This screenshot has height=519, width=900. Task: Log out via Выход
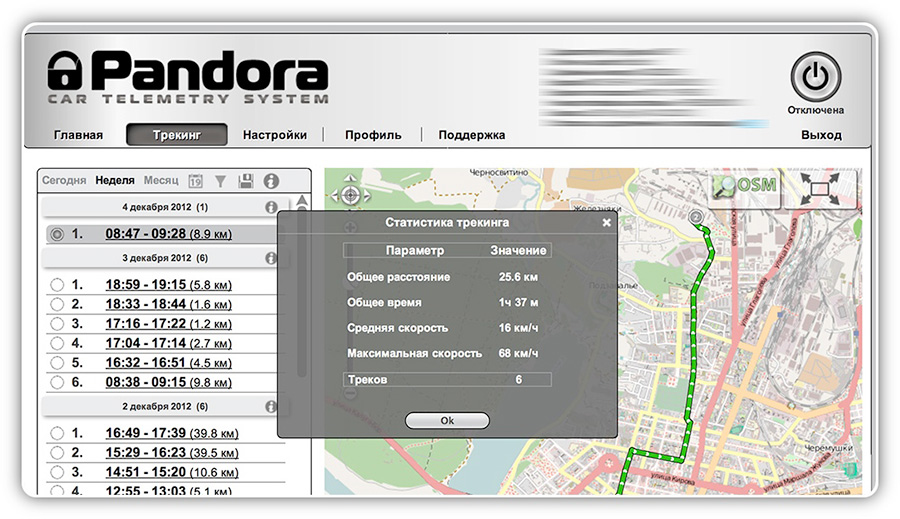pyautogui.click(x=821, y=135)
